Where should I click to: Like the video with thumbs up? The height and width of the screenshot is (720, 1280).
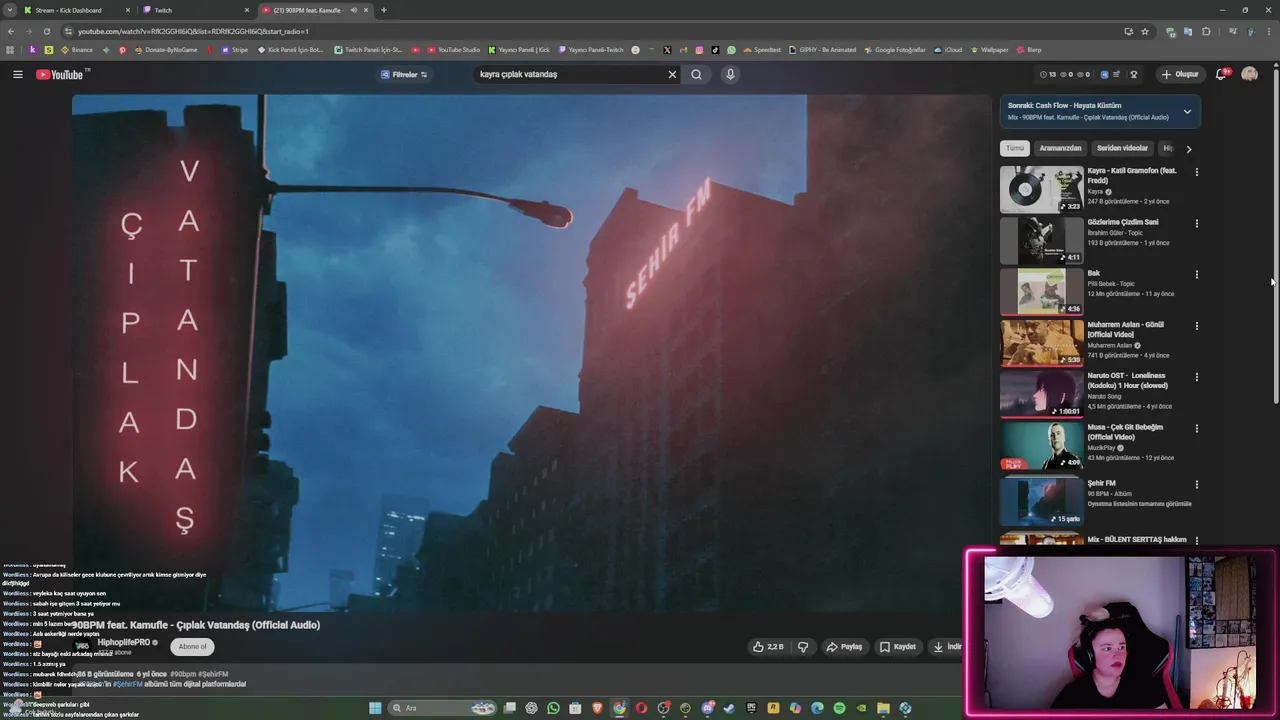768,647
